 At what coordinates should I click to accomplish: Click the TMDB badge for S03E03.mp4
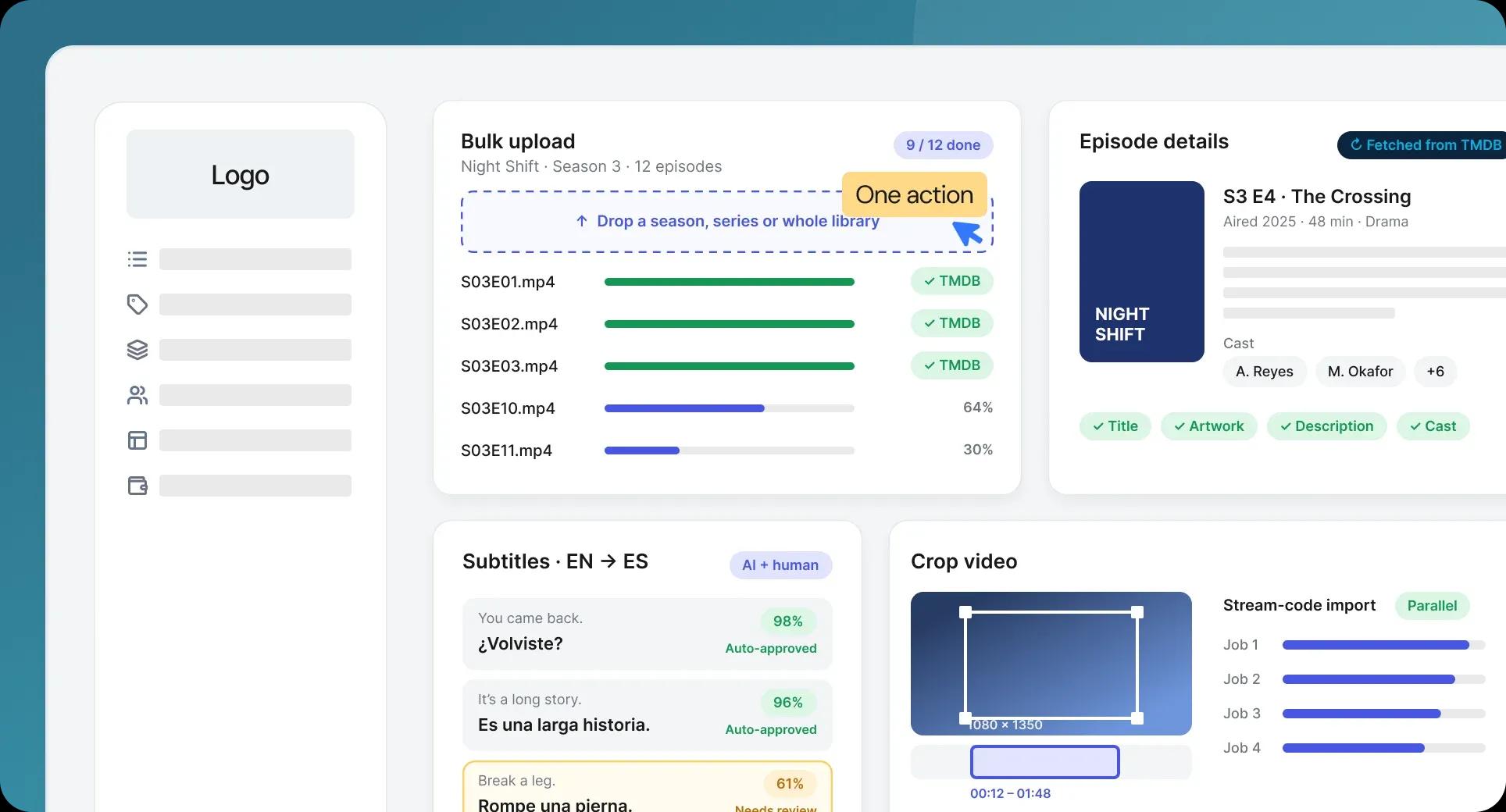pos(951,365)
